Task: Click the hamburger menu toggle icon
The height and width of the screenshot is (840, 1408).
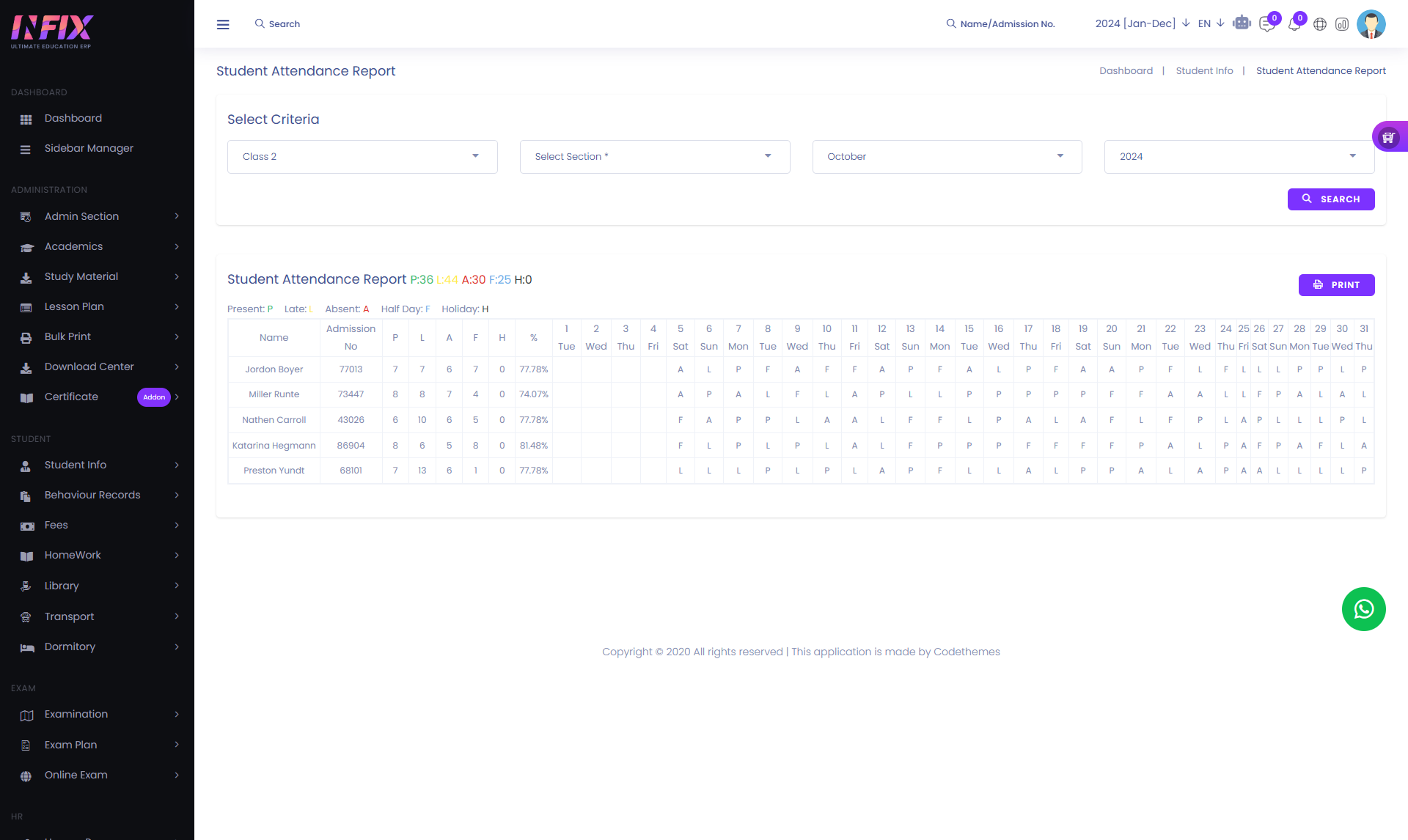Action: 223,24
